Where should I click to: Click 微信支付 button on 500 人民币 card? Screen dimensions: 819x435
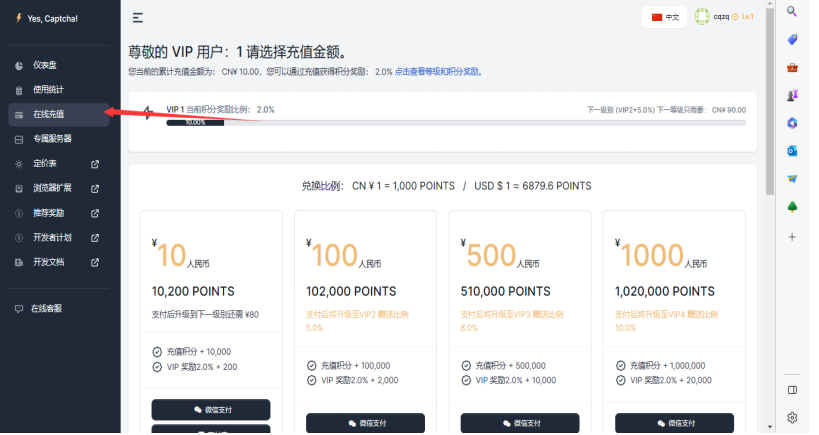click(520, 423)
